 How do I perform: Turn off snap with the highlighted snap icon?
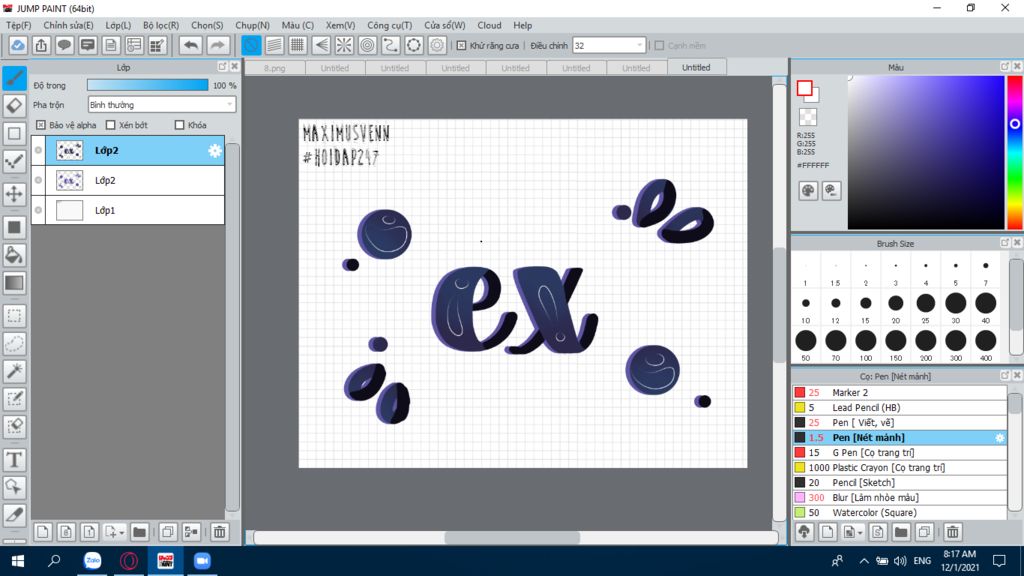pyautogui.click(x=251, y=45)
